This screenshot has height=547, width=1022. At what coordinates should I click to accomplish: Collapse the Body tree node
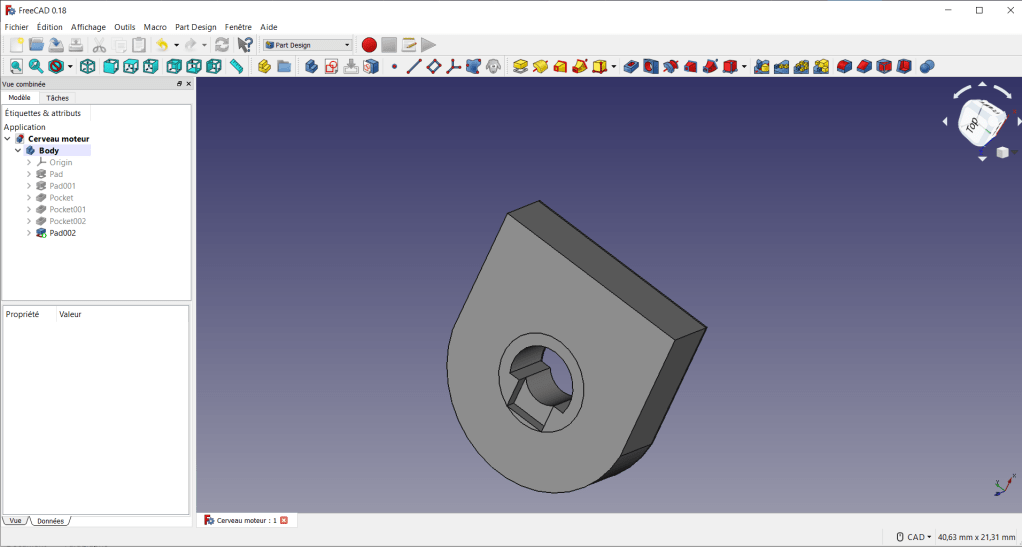coord(18,151)
